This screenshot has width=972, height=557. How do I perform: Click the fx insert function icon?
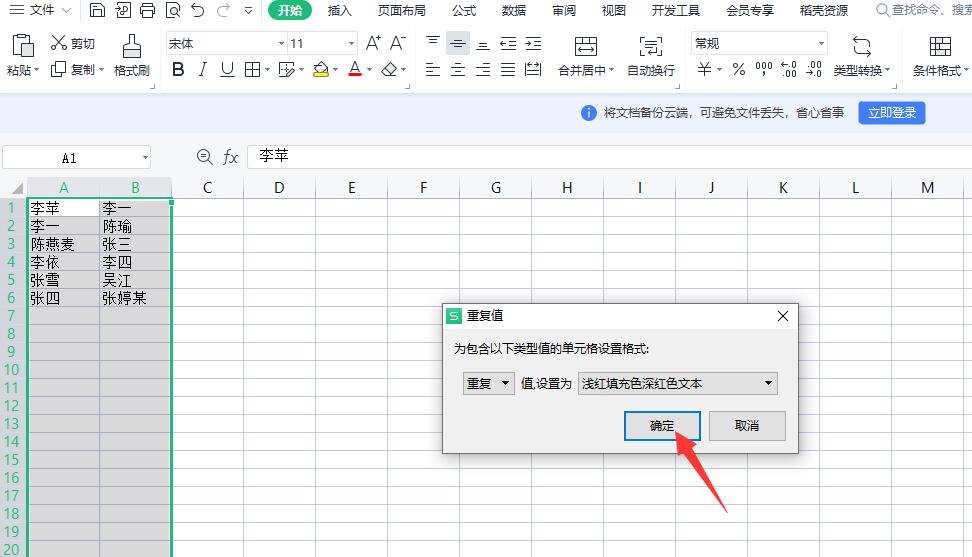pyautogui.click(x=230, y=157)
